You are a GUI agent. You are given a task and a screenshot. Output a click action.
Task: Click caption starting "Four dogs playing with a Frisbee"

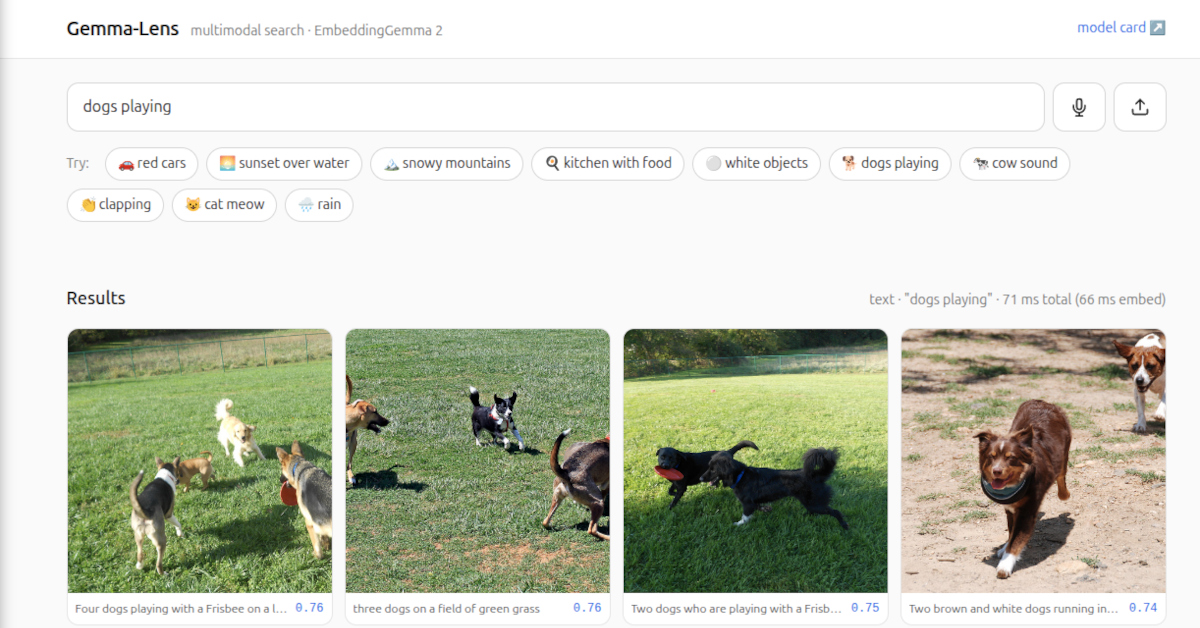pyautogui.click(x=181, y=609)
